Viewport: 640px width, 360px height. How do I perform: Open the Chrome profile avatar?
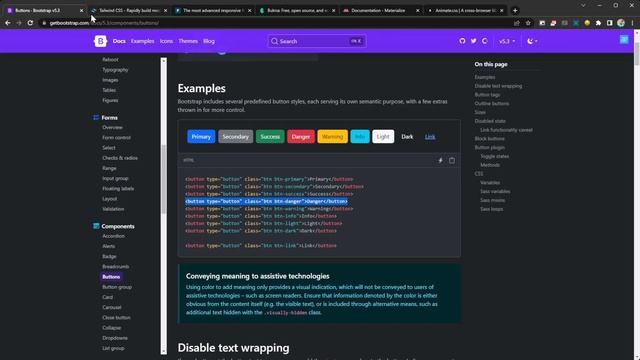621,23
